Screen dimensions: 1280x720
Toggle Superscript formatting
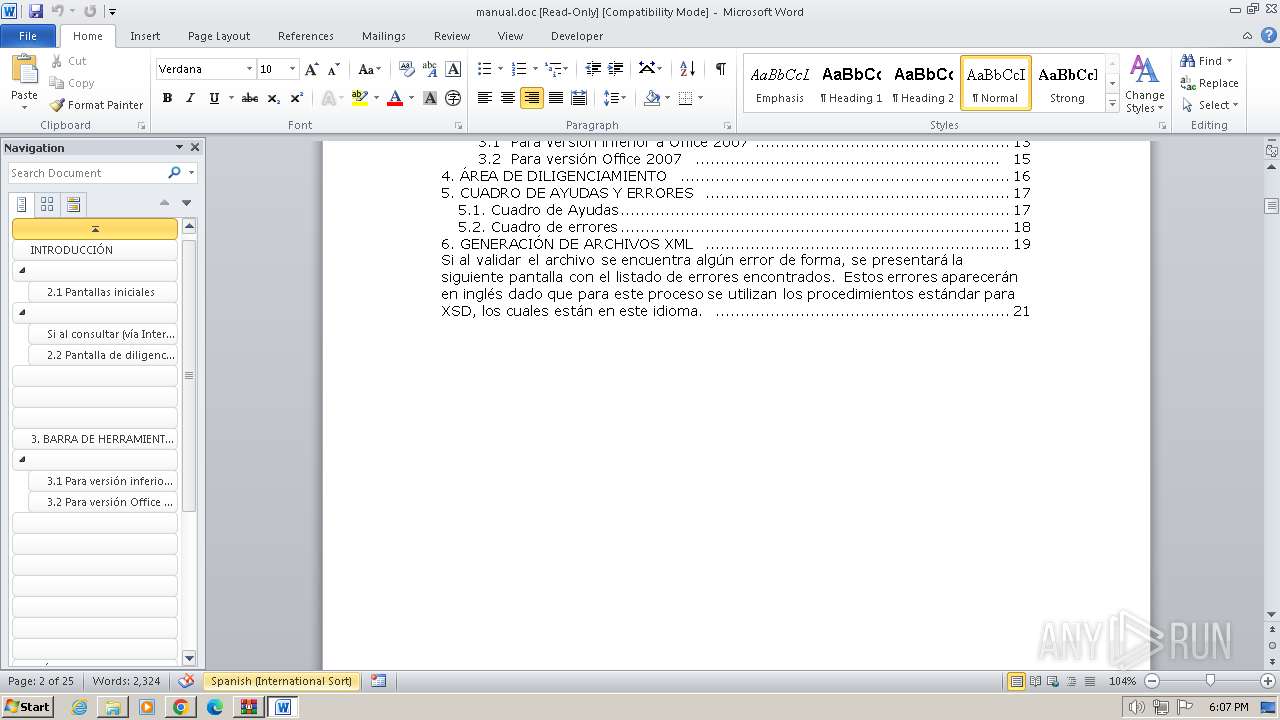[297, 98]
